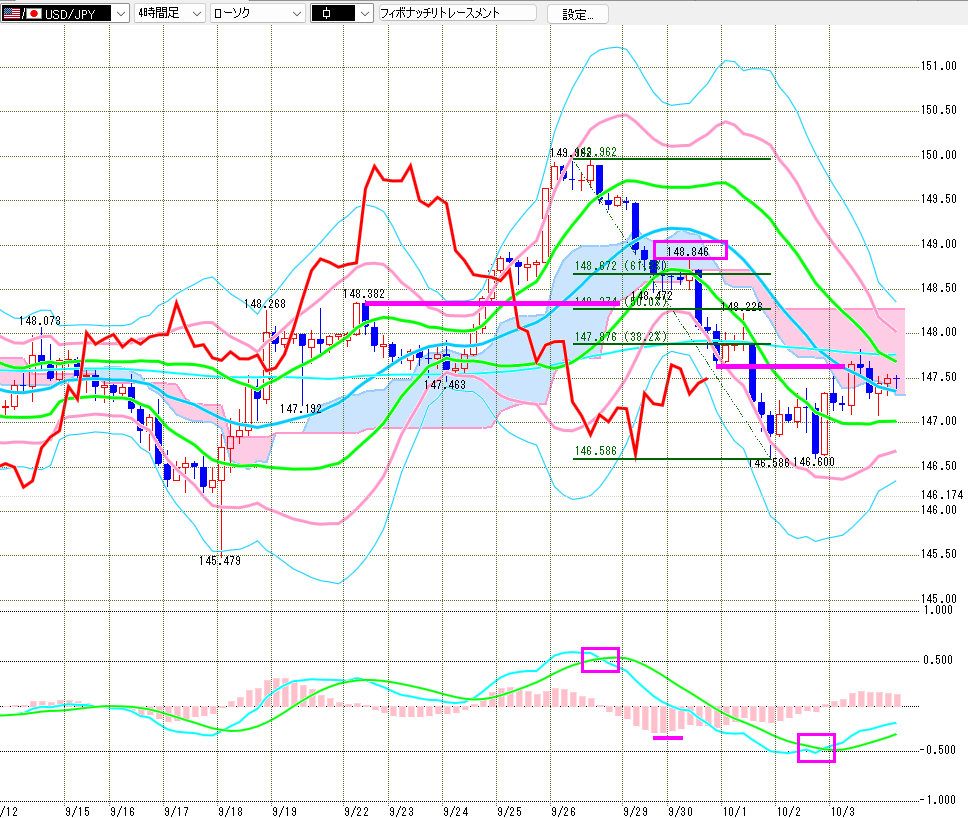Viewport: 968px width, 818px height.
Task: Open the USD/JPY currency pair dropdown
Action: click(119, 14)
